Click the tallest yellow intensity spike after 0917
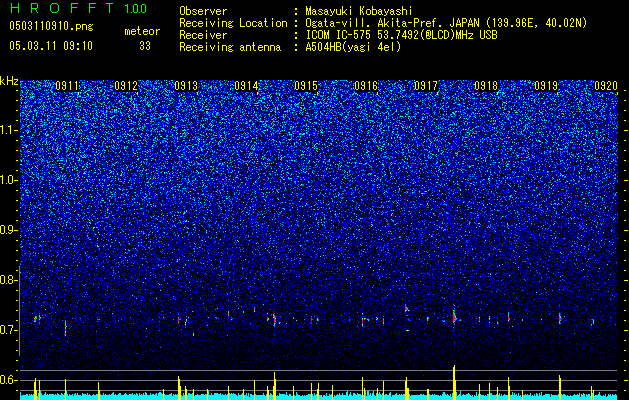 coord(454,382)
